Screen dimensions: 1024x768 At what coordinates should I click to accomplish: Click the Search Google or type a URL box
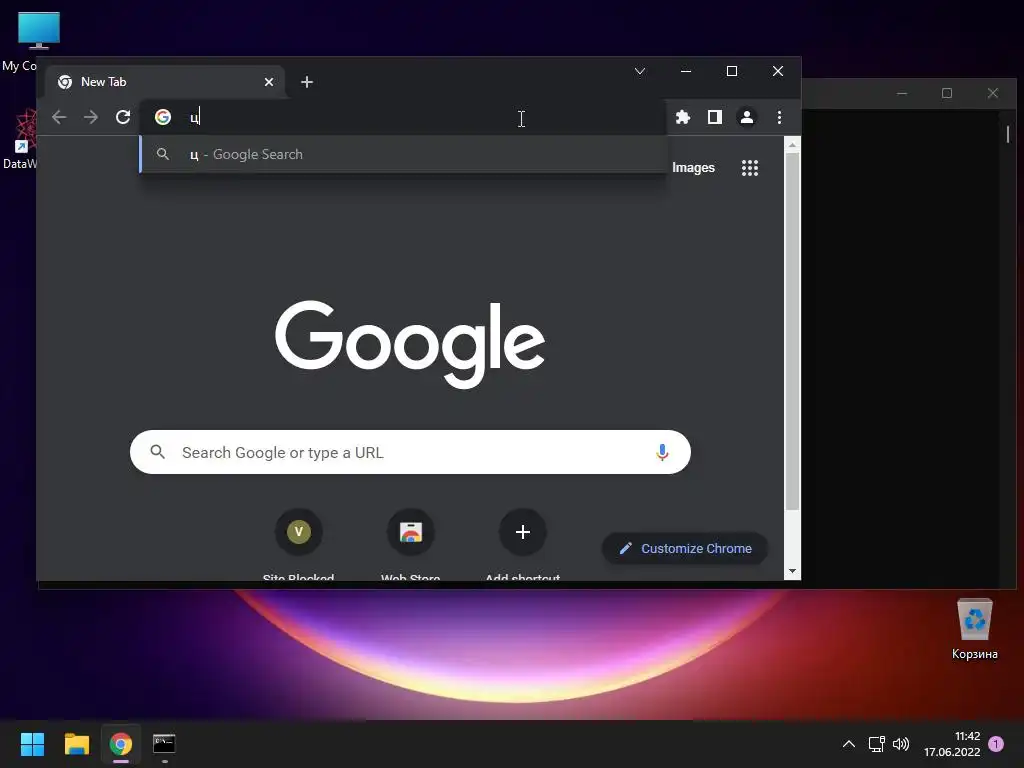410,452
